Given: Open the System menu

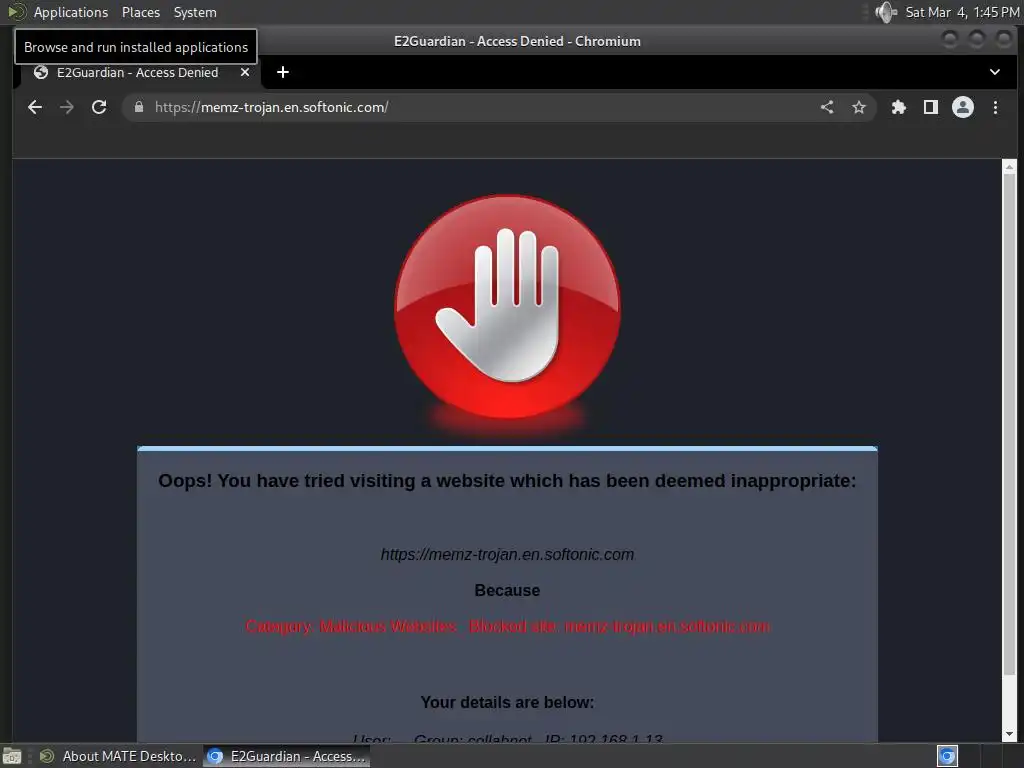Looking at the screenshot, I should click(x=195, y=12).
